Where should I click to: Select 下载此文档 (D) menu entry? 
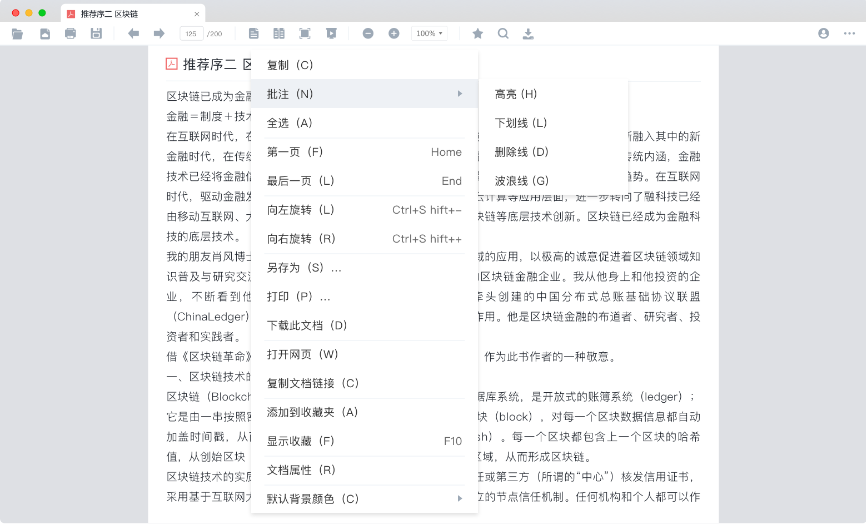pyautogui.click(x=364, y=325)
